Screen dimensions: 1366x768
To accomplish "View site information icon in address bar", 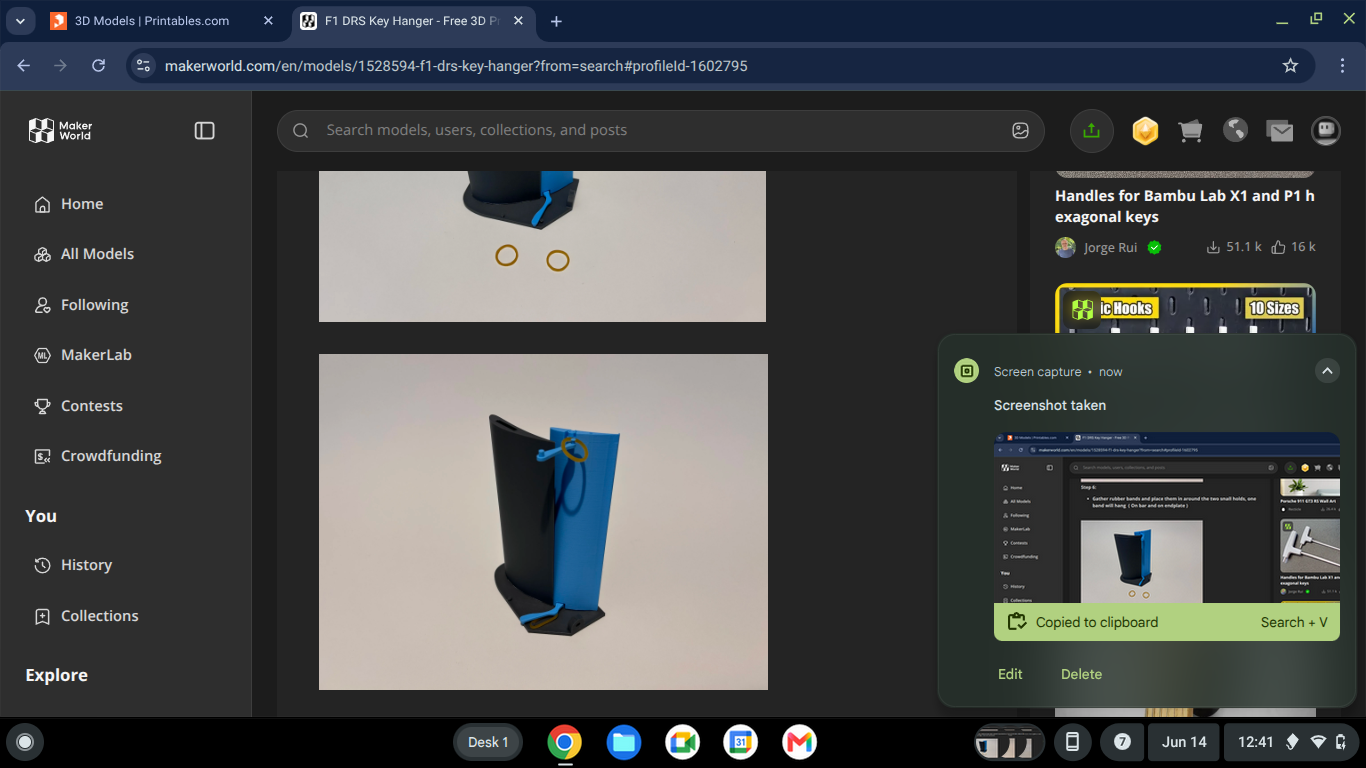I will point(143,66).
